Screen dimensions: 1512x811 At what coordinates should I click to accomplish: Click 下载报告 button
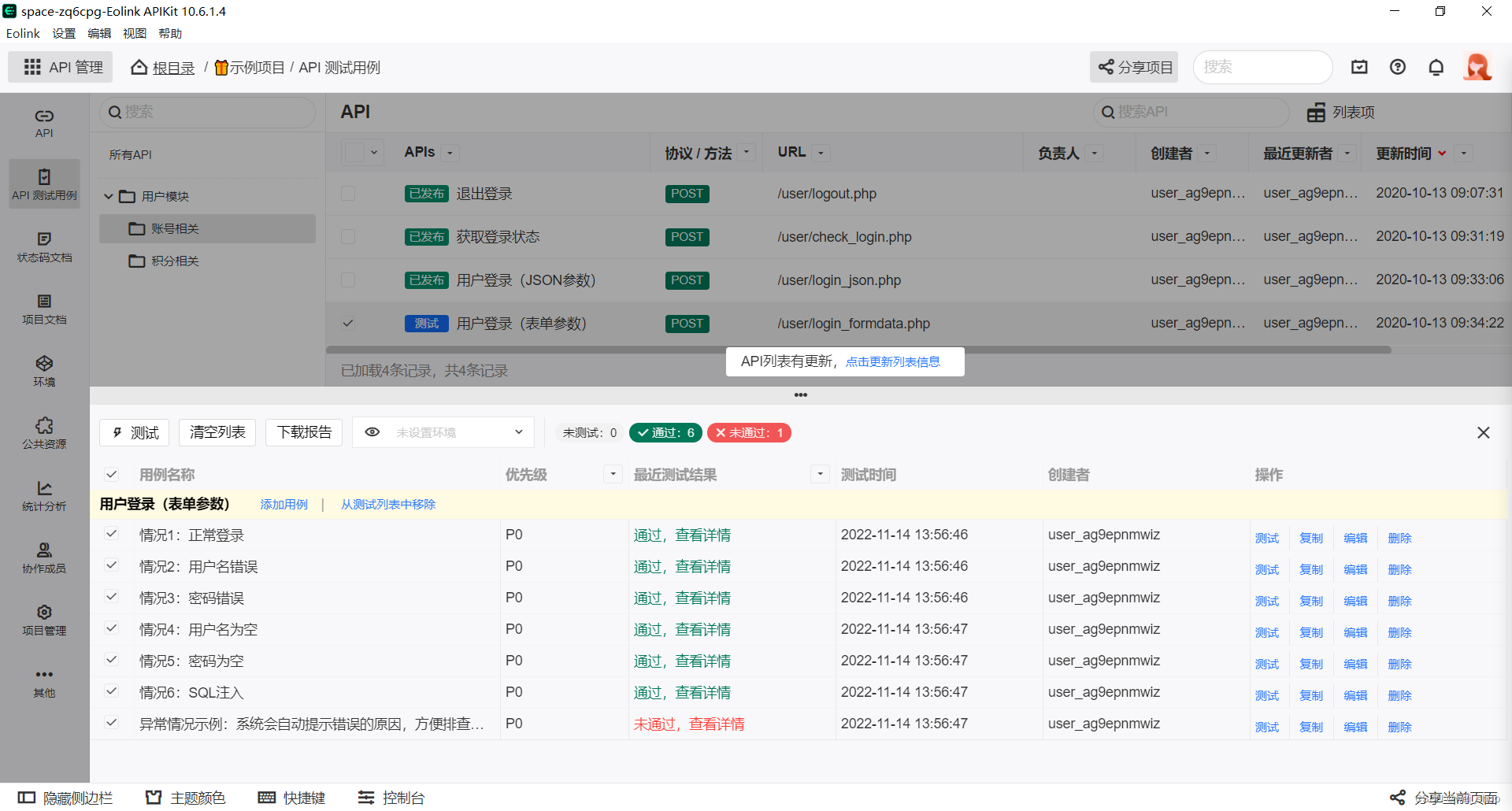click(304, 432)
